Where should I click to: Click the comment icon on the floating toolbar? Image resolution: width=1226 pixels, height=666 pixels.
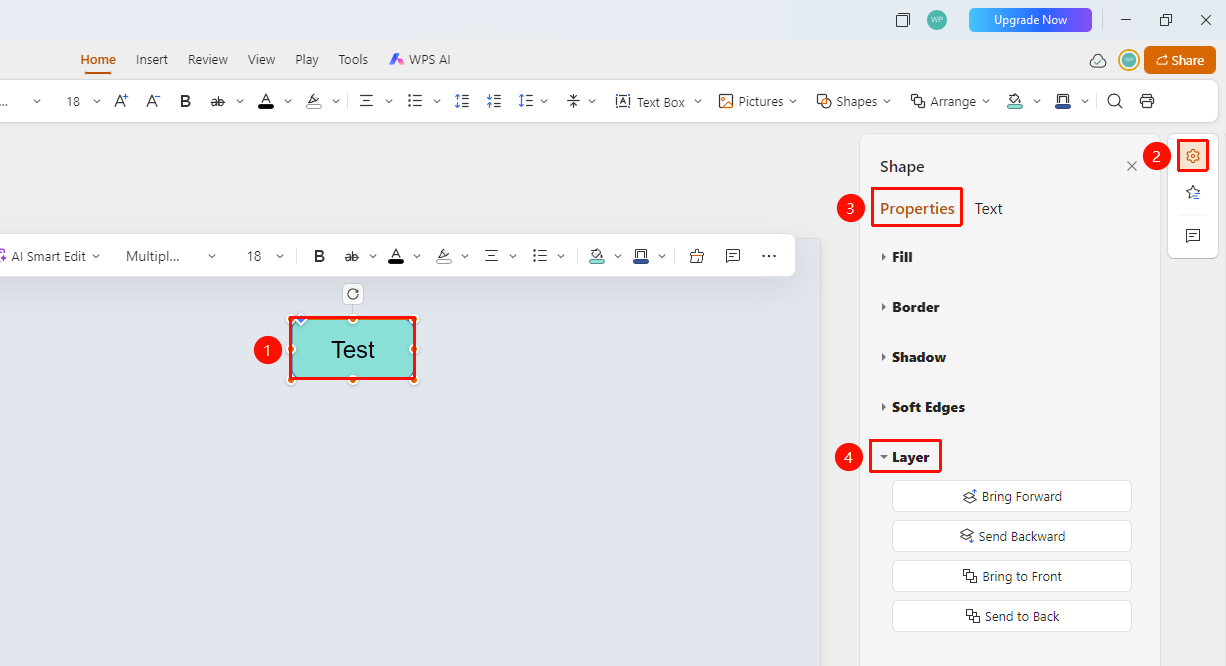coord(733,256)
